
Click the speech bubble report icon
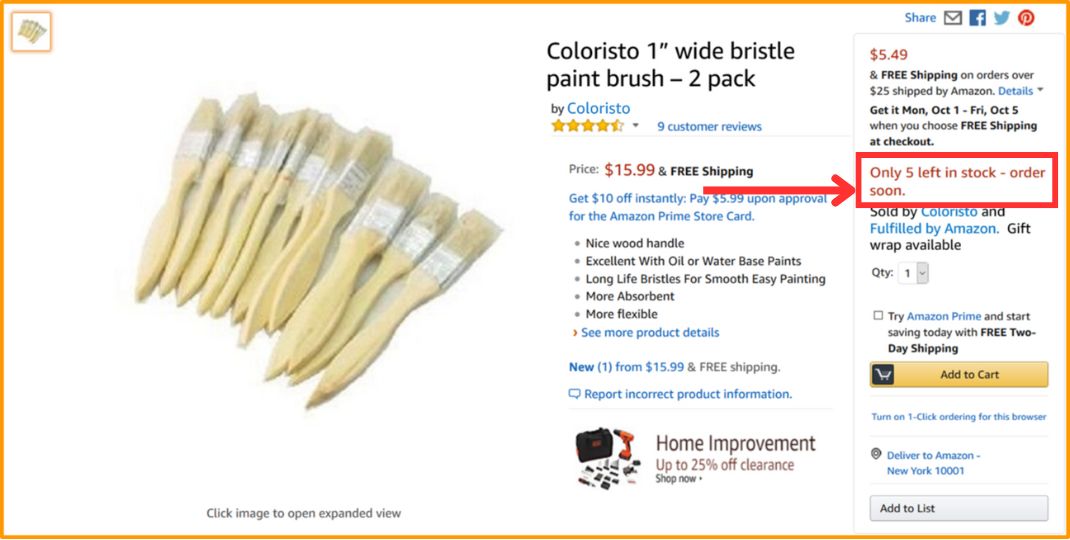575,394
